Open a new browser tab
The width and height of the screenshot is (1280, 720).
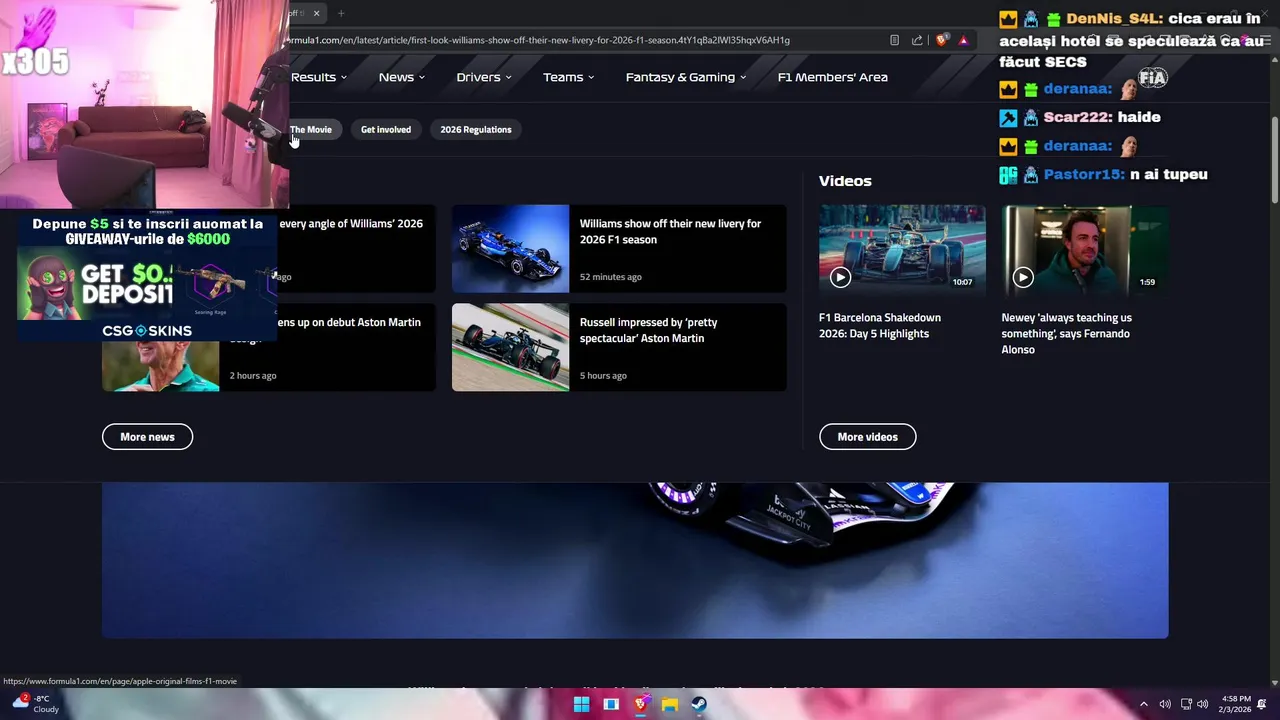341,13
